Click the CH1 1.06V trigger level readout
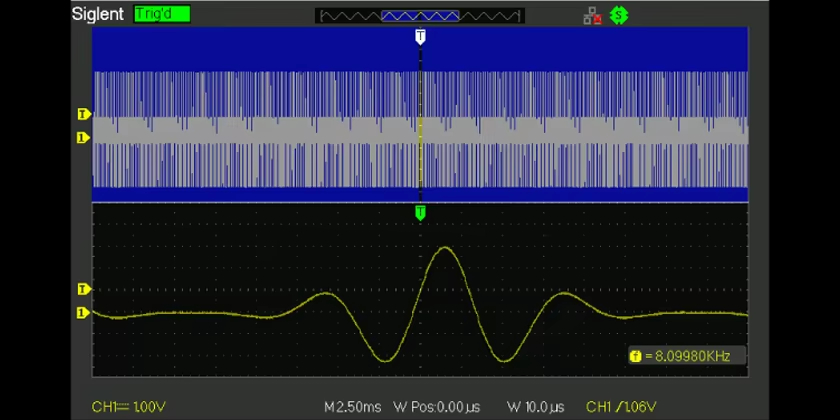This screenshot has height=420, width=840. point(623,407)
